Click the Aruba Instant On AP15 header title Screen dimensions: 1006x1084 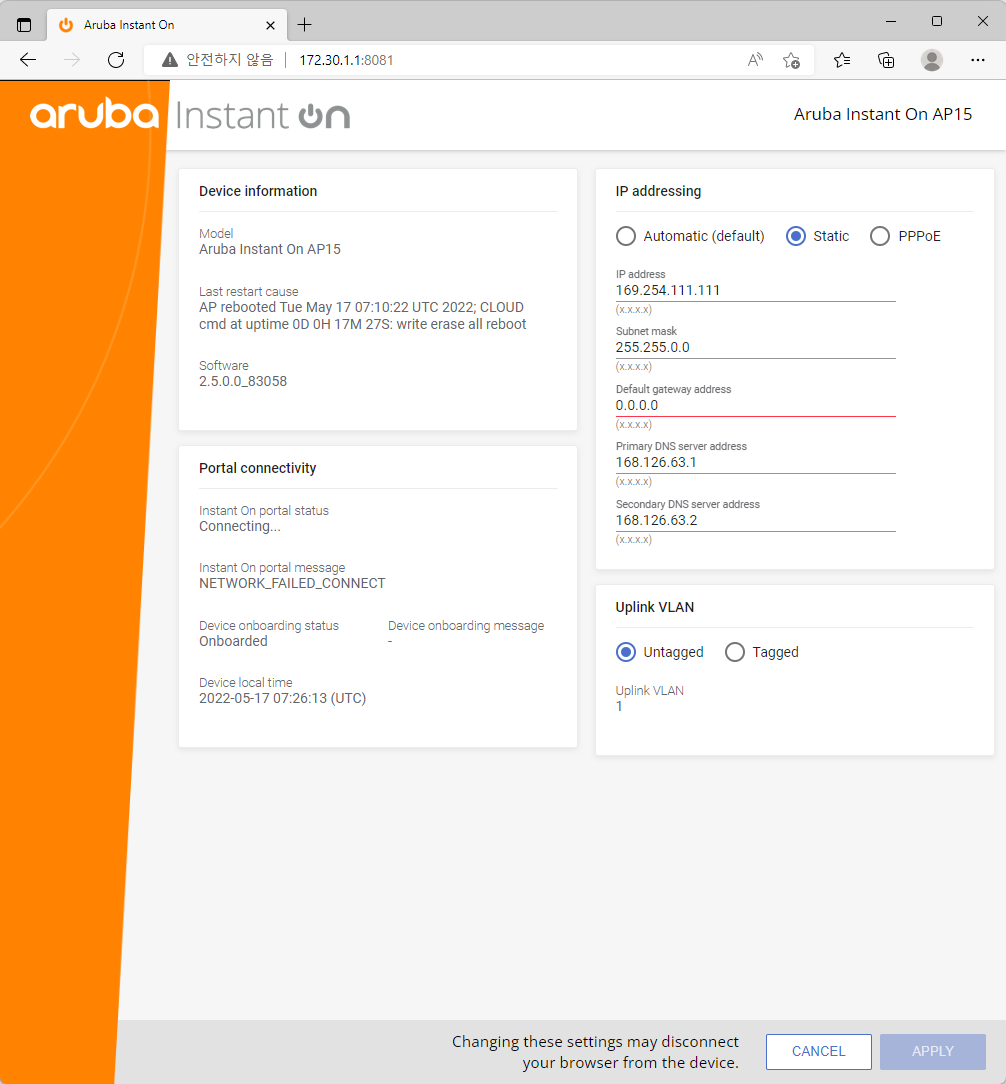[882, 114]
